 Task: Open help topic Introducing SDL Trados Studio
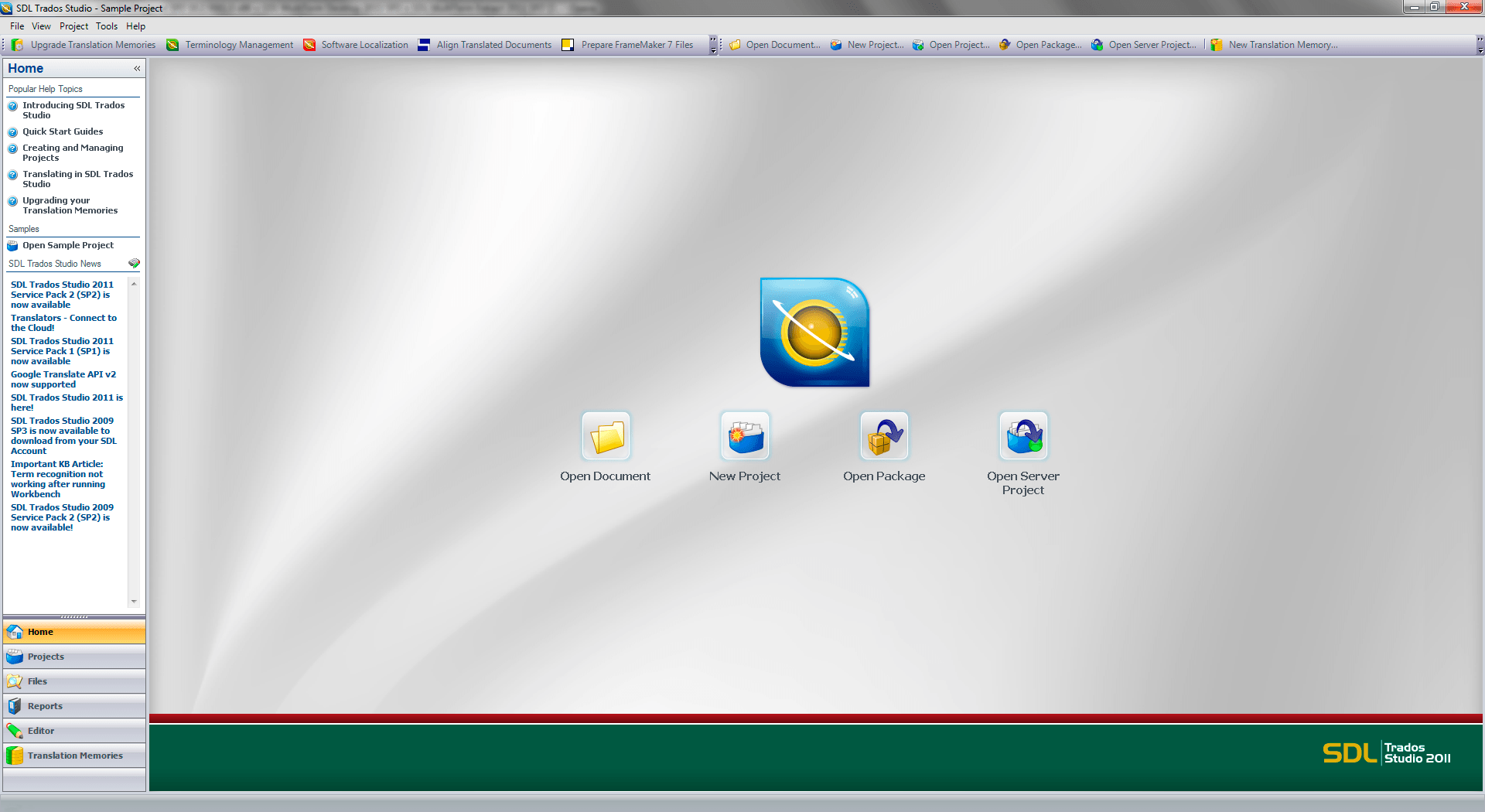pyautogui.click(x=73, y=111)
